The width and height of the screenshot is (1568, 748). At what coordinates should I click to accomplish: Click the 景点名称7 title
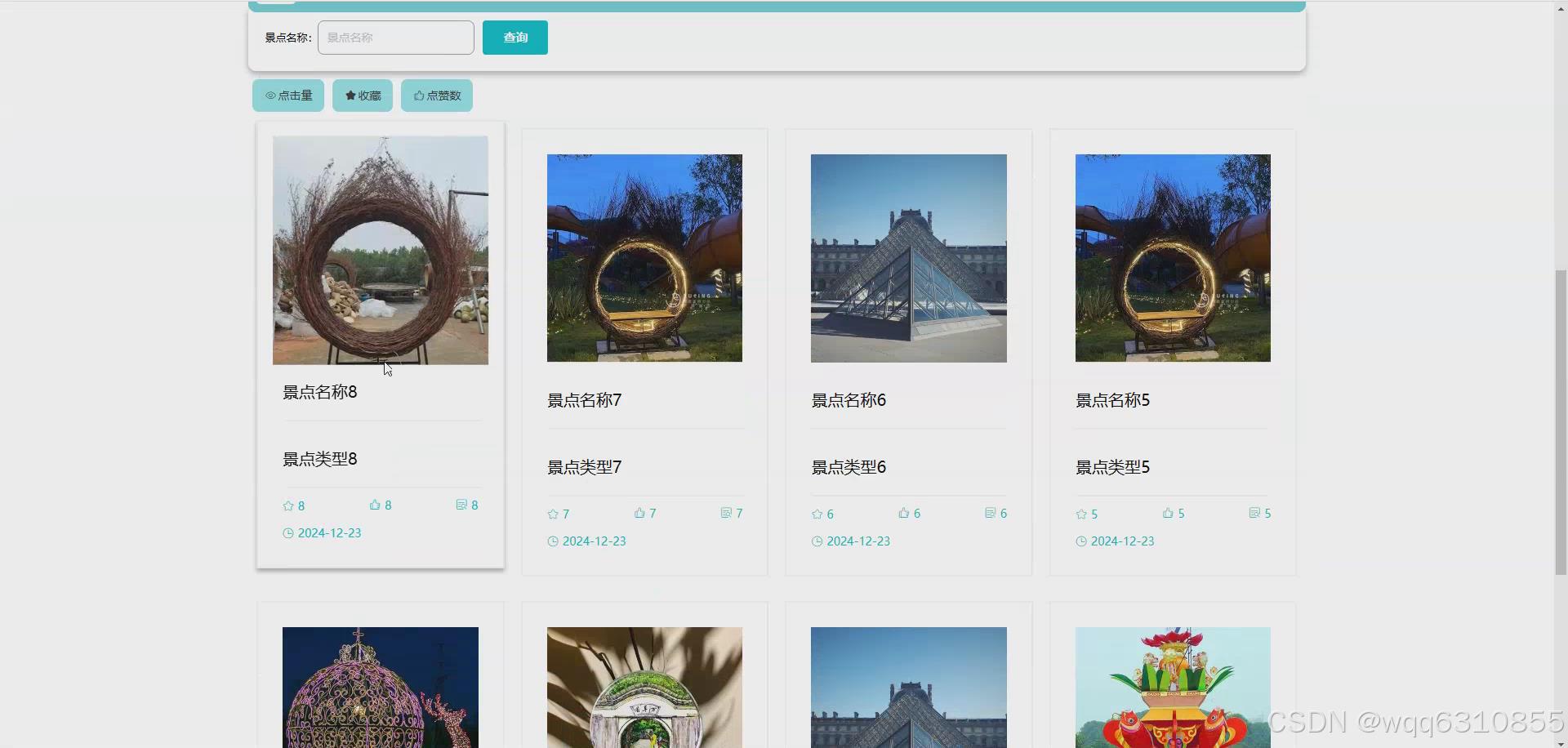click(585, 400)
